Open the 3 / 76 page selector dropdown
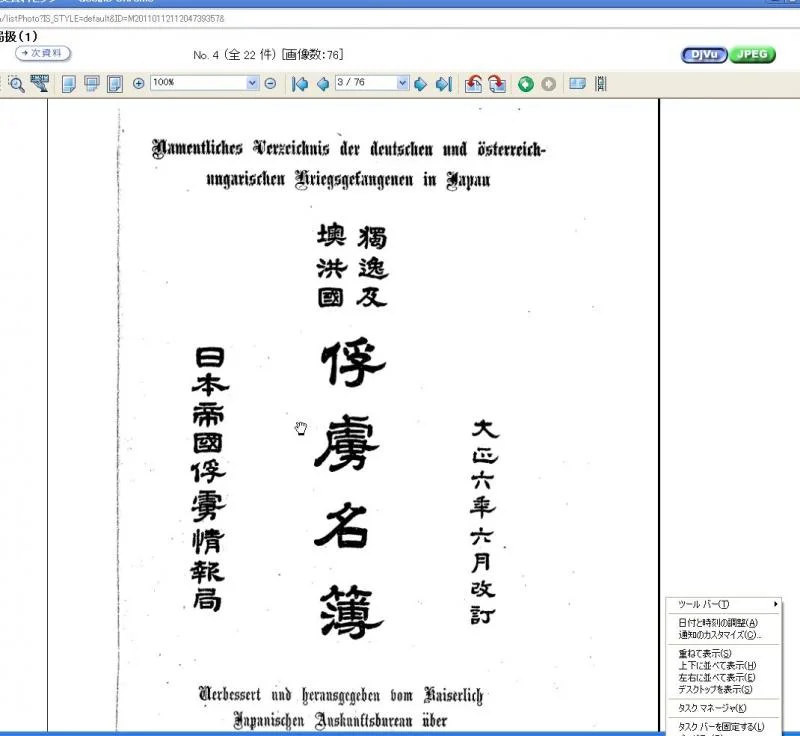 [x=403, y=83]
